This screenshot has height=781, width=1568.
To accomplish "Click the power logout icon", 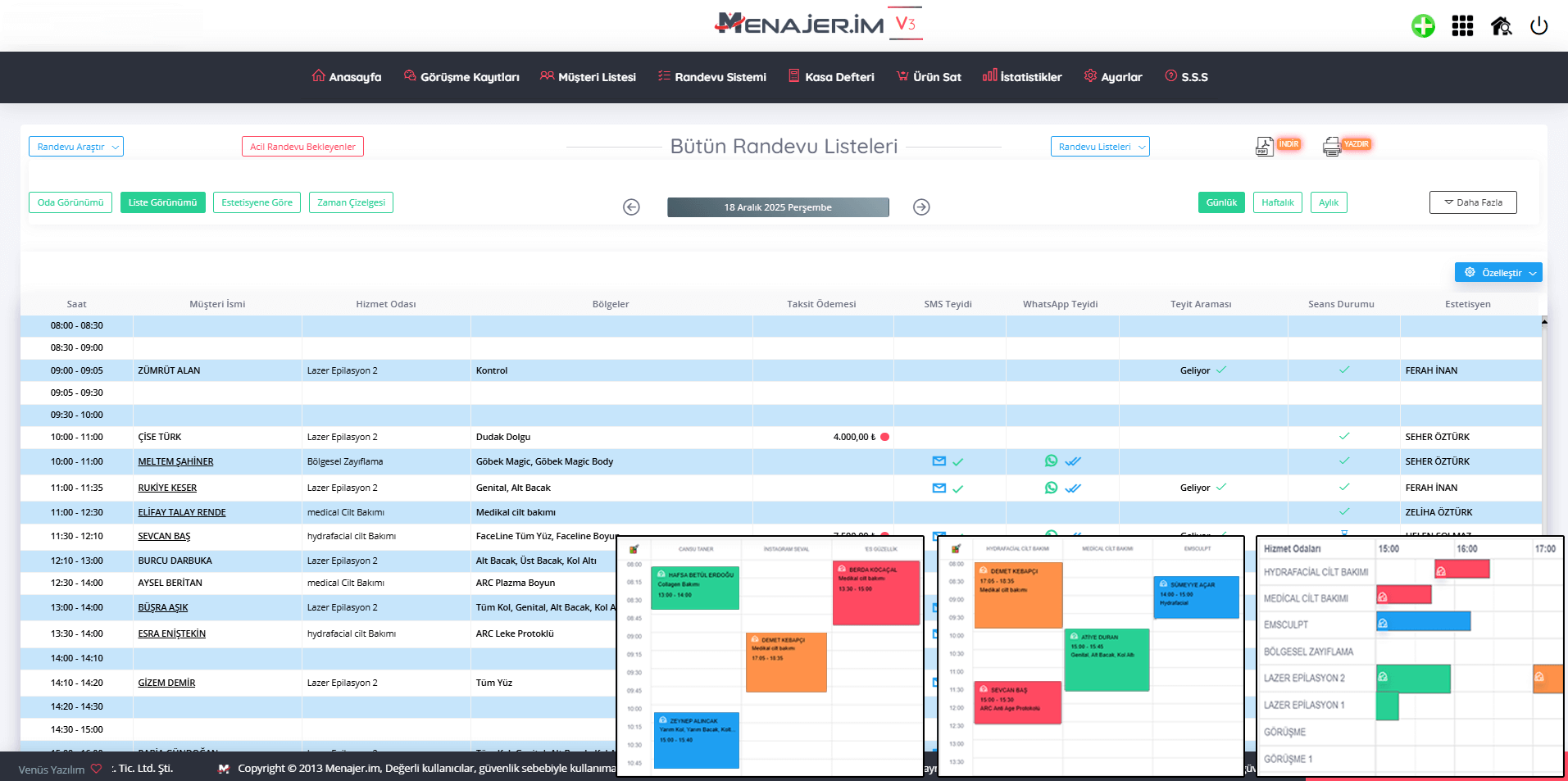I will pyautogui.click(x=1538, y=26).
